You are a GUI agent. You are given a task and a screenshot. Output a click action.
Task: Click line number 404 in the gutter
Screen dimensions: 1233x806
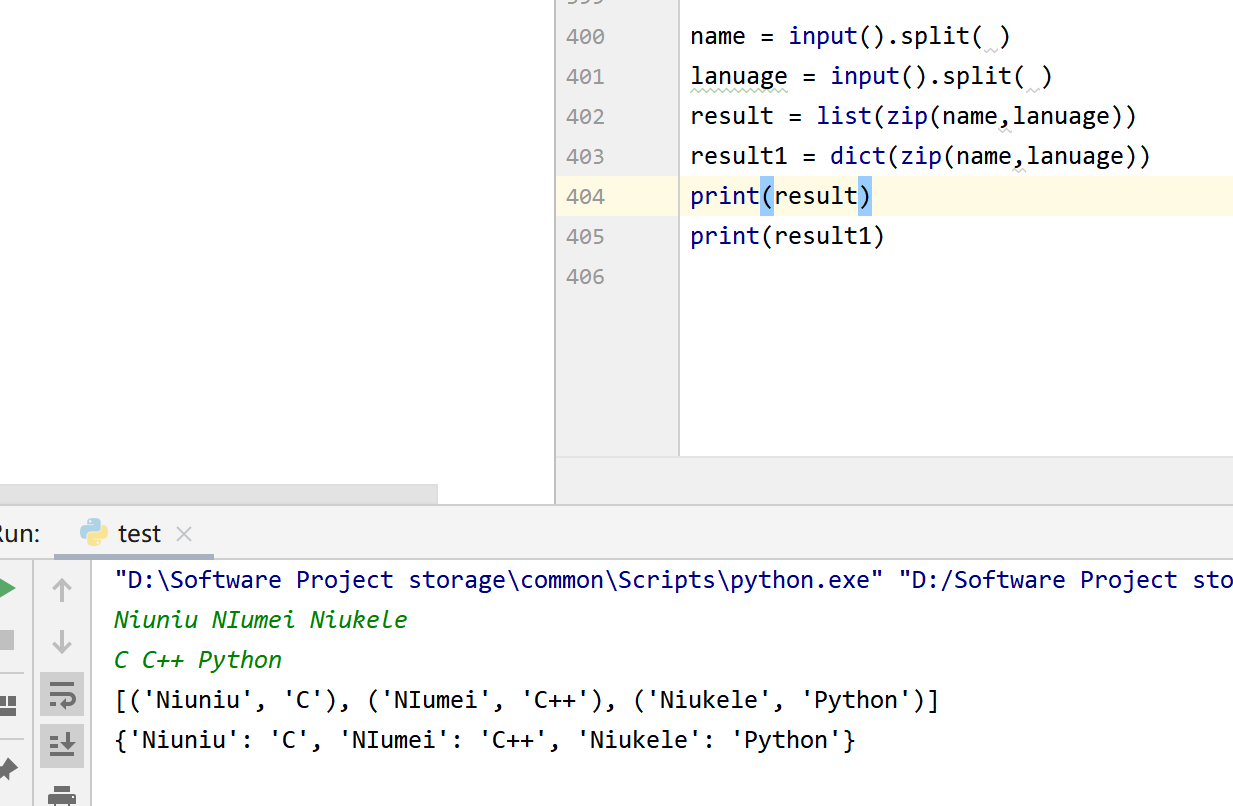tap(585, 197)
